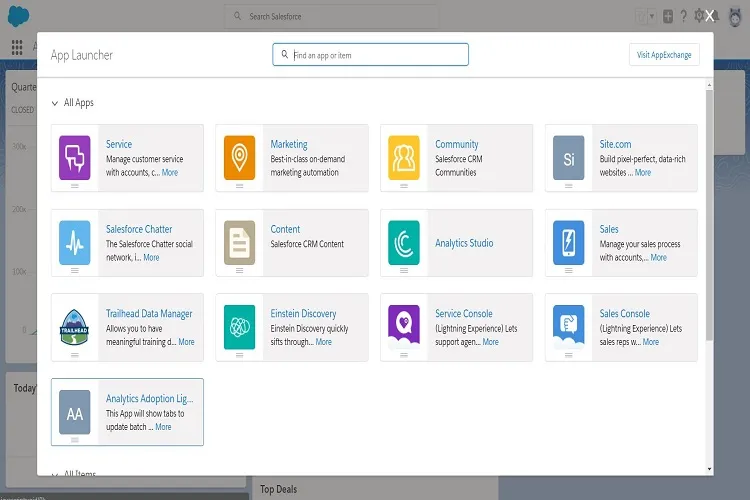Open the Site.com app icon
This screenshot has width=750, height=500.
568,157
